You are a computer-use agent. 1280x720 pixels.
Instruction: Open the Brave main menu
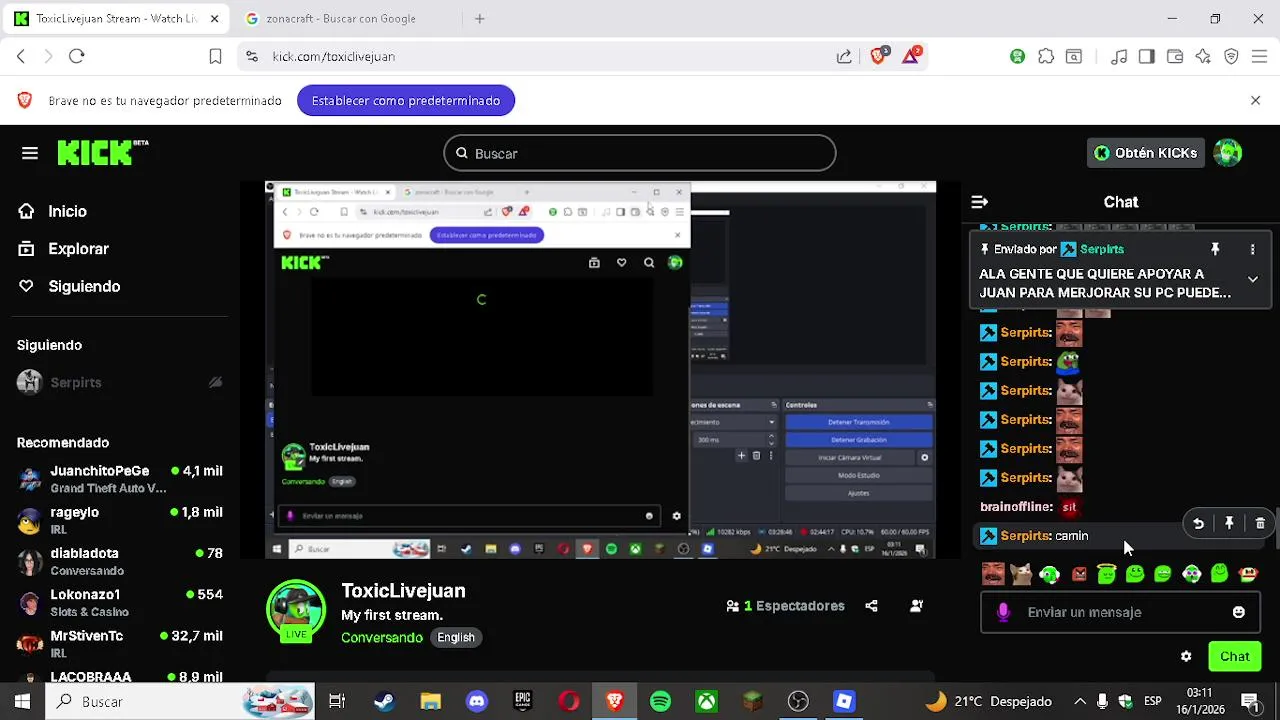point(1259,57)
